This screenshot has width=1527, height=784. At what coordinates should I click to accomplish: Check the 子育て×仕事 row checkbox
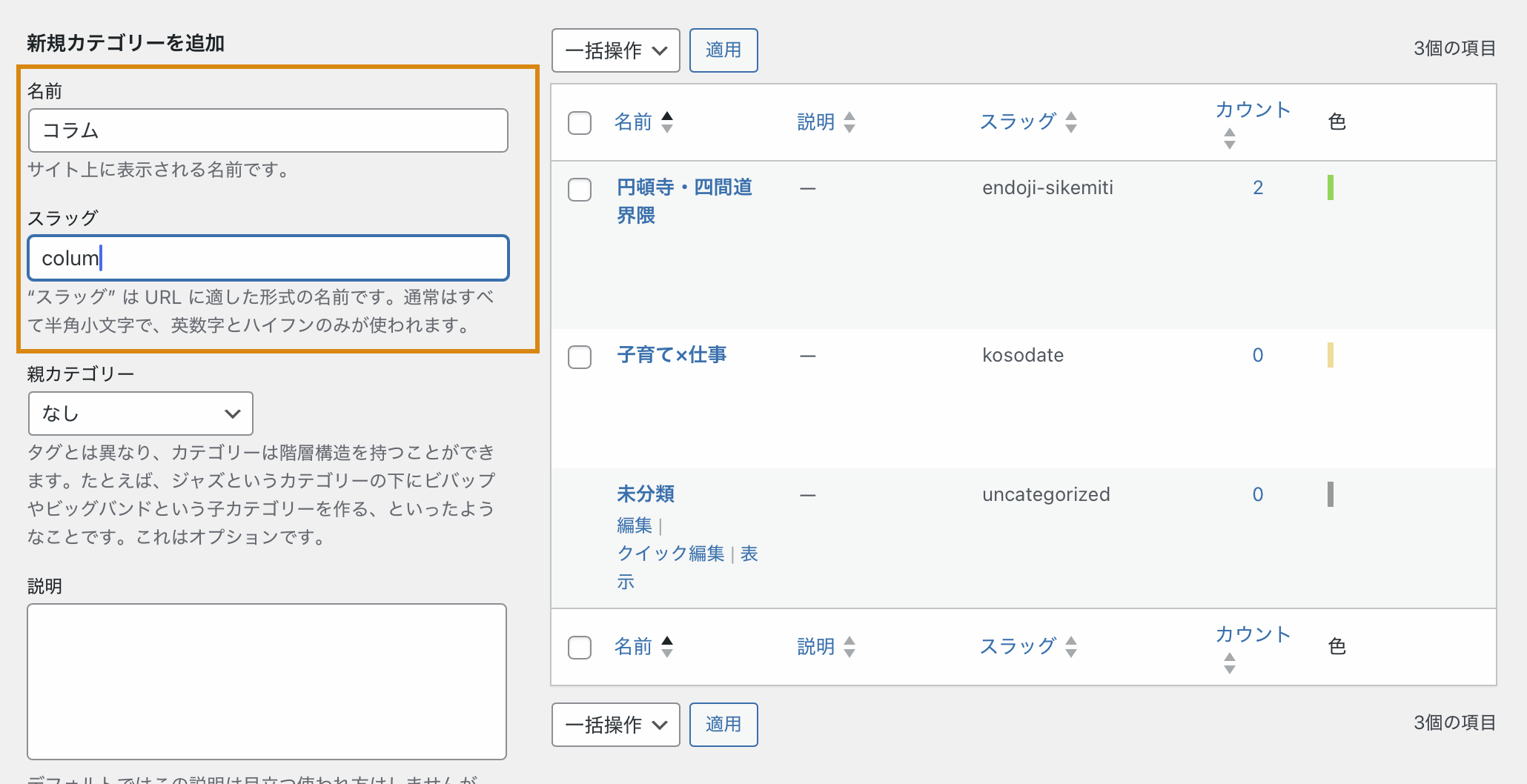[x=580, y=357]
